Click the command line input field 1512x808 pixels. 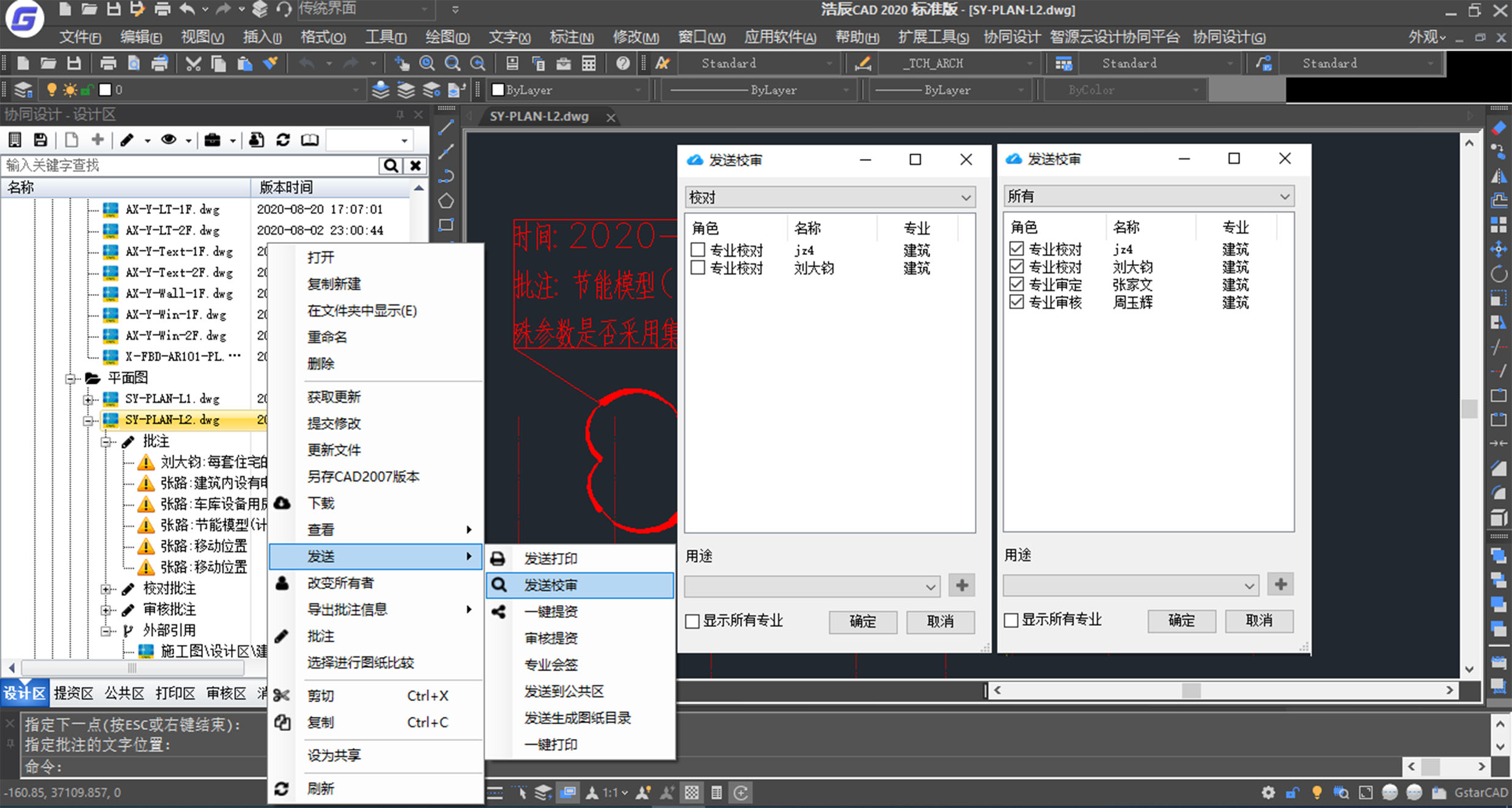coord(712,766)
